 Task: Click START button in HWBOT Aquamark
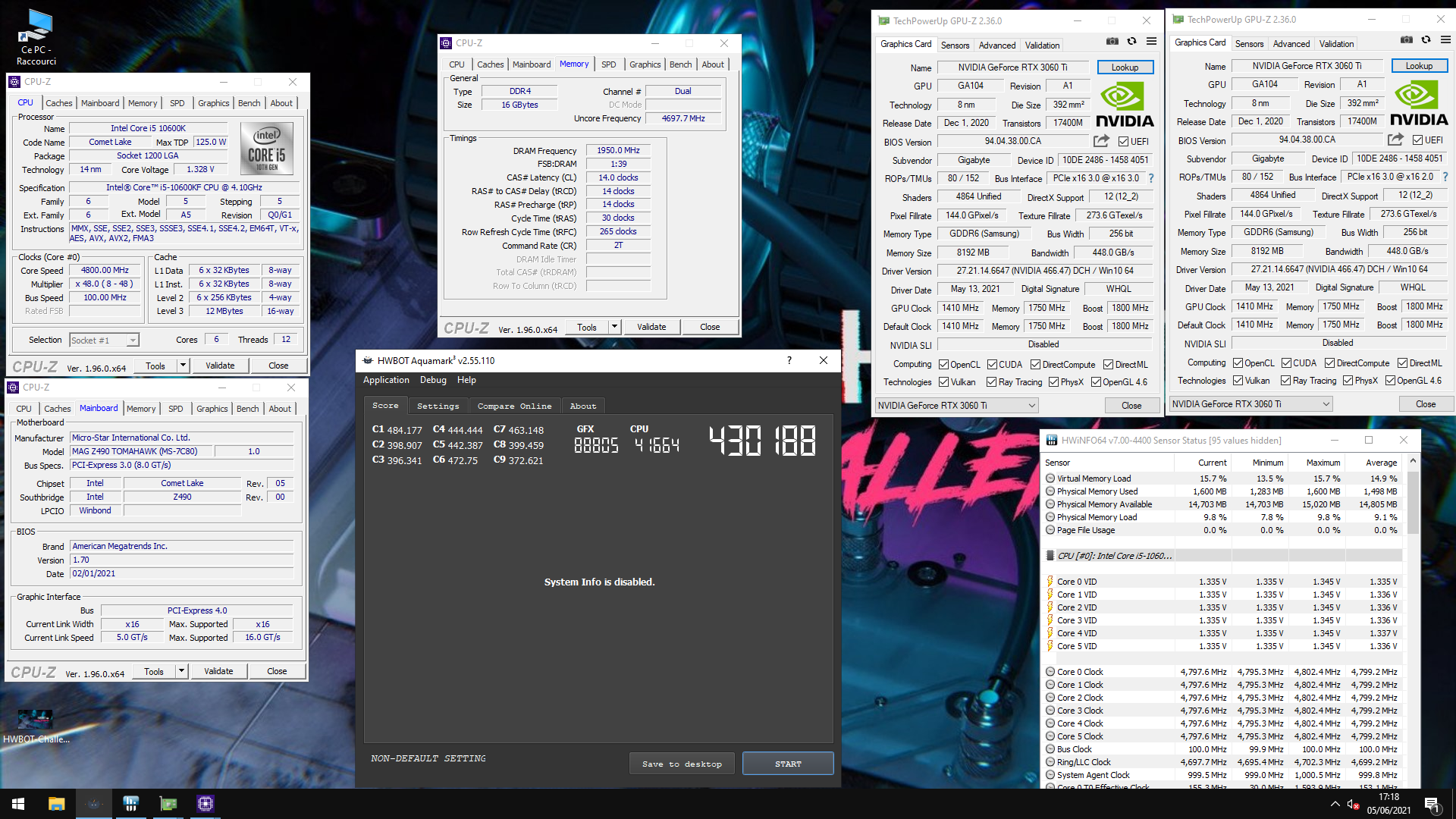coord(788,764)
